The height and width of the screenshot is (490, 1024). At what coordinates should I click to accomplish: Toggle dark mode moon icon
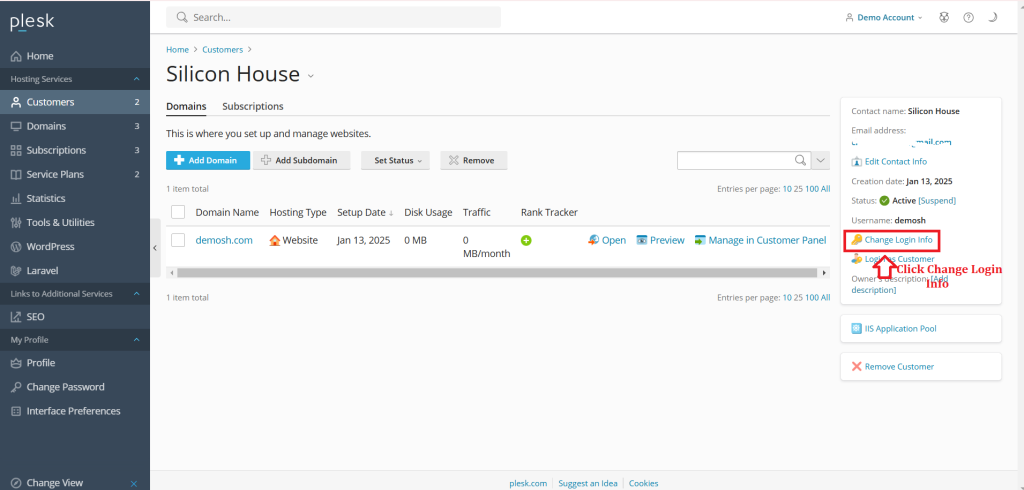993,18
